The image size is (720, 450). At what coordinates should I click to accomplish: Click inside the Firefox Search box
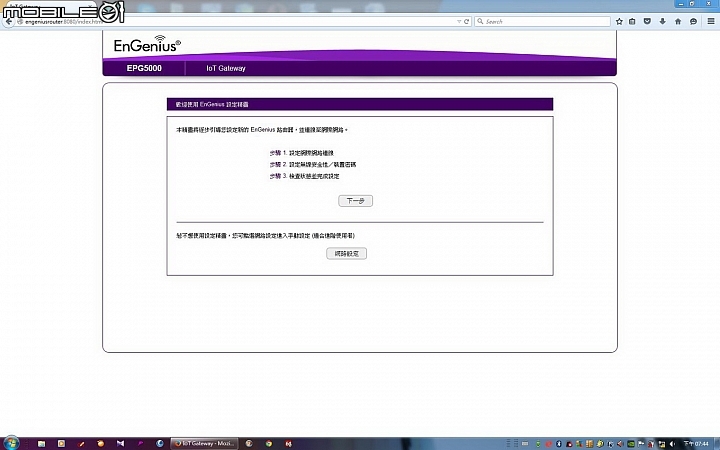542,22
